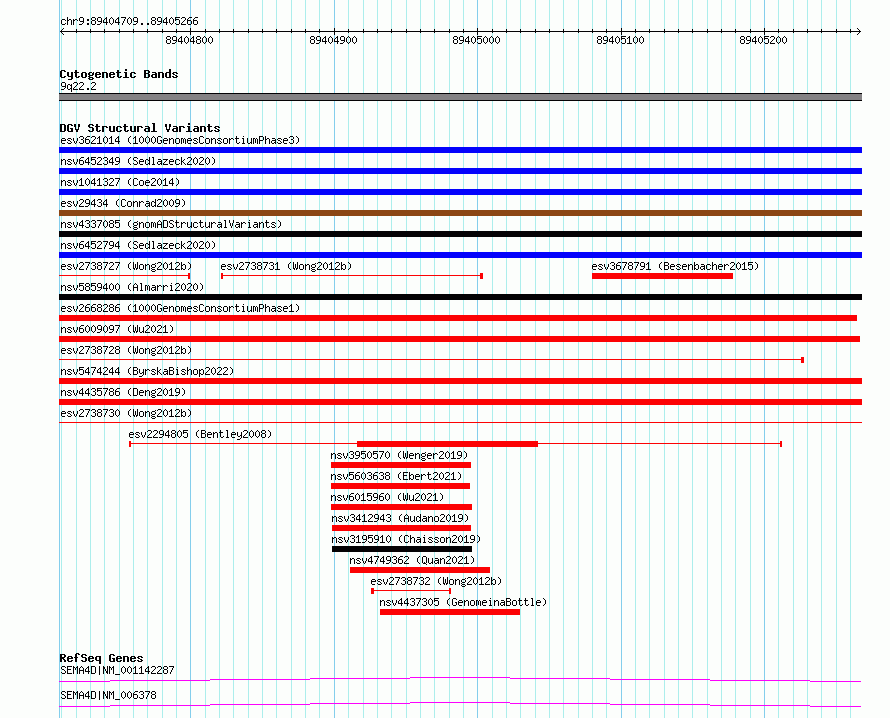
Task: Open variant esv2668286 (1000GenomesConsortiumPhase1)
Action: [x=180, y=308]
